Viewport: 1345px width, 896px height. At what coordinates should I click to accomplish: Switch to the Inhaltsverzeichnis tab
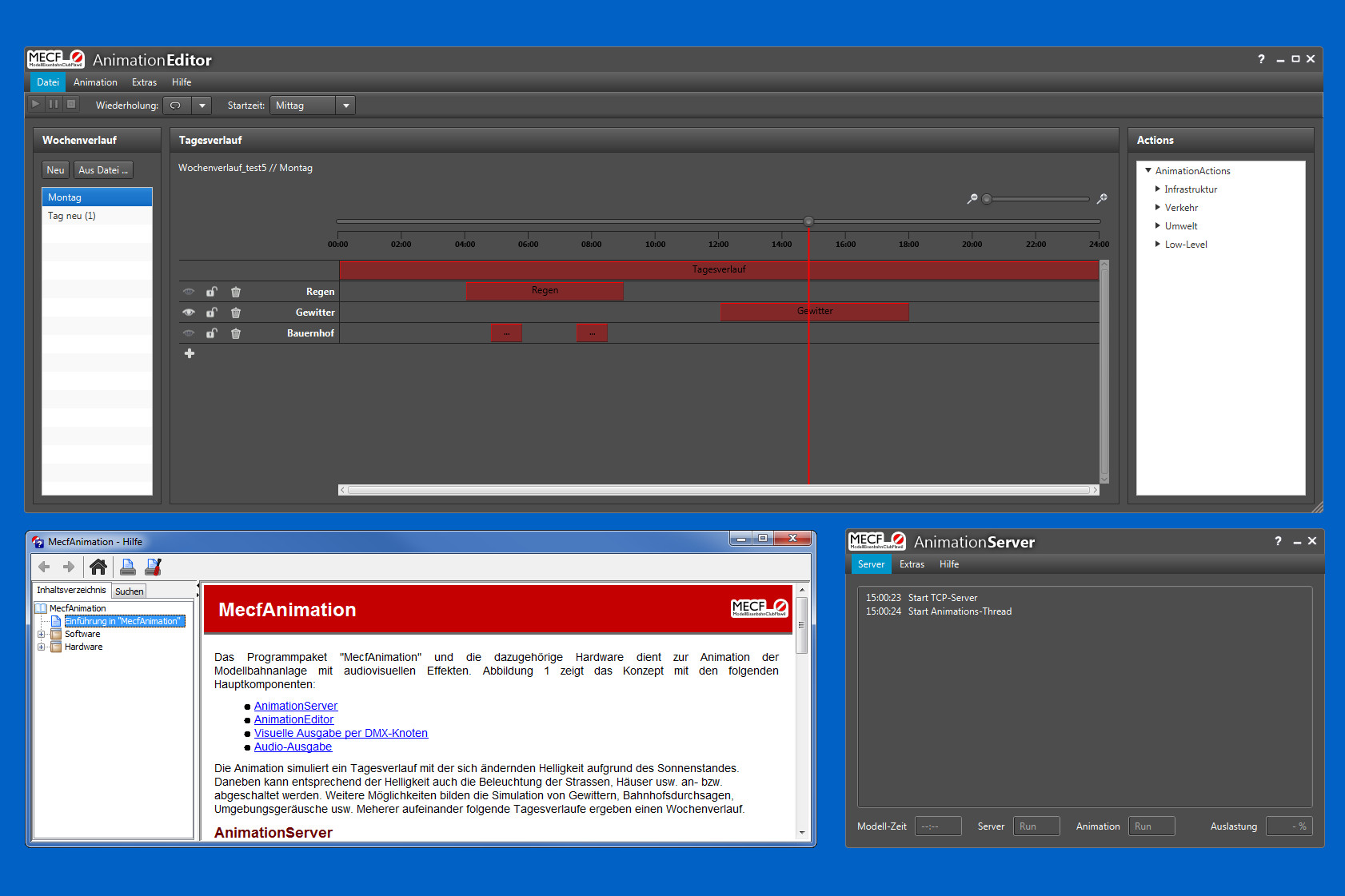coord(71,590)
